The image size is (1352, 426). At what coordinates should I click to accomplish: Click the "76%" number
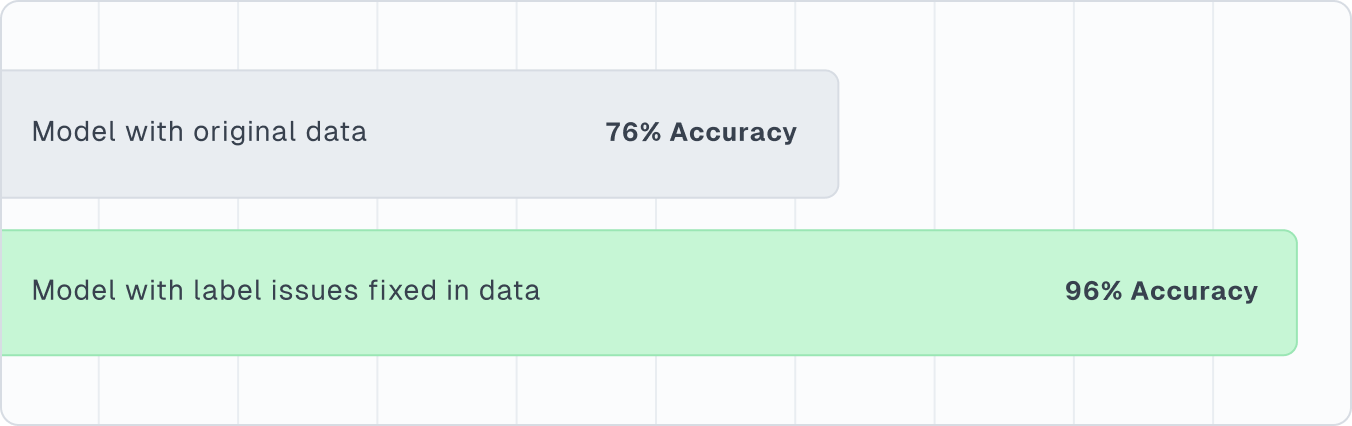tap(633, 133)
